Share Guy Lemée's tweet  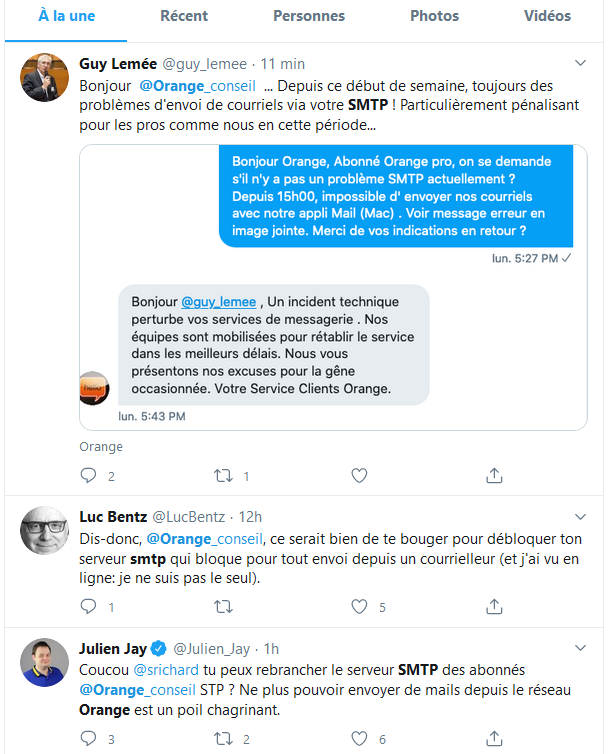tap(494, 475)
